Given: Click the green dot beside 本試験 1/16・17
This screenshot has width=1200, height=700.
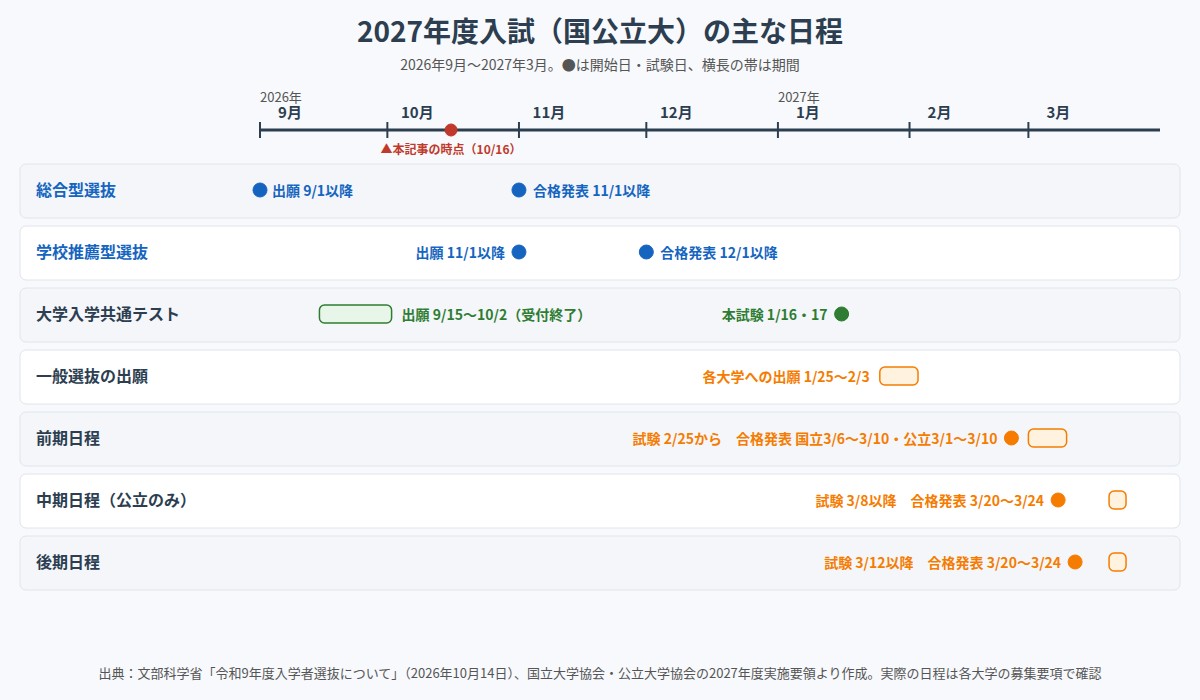Looking at the screenshot, I should click(x=842, y=314).
